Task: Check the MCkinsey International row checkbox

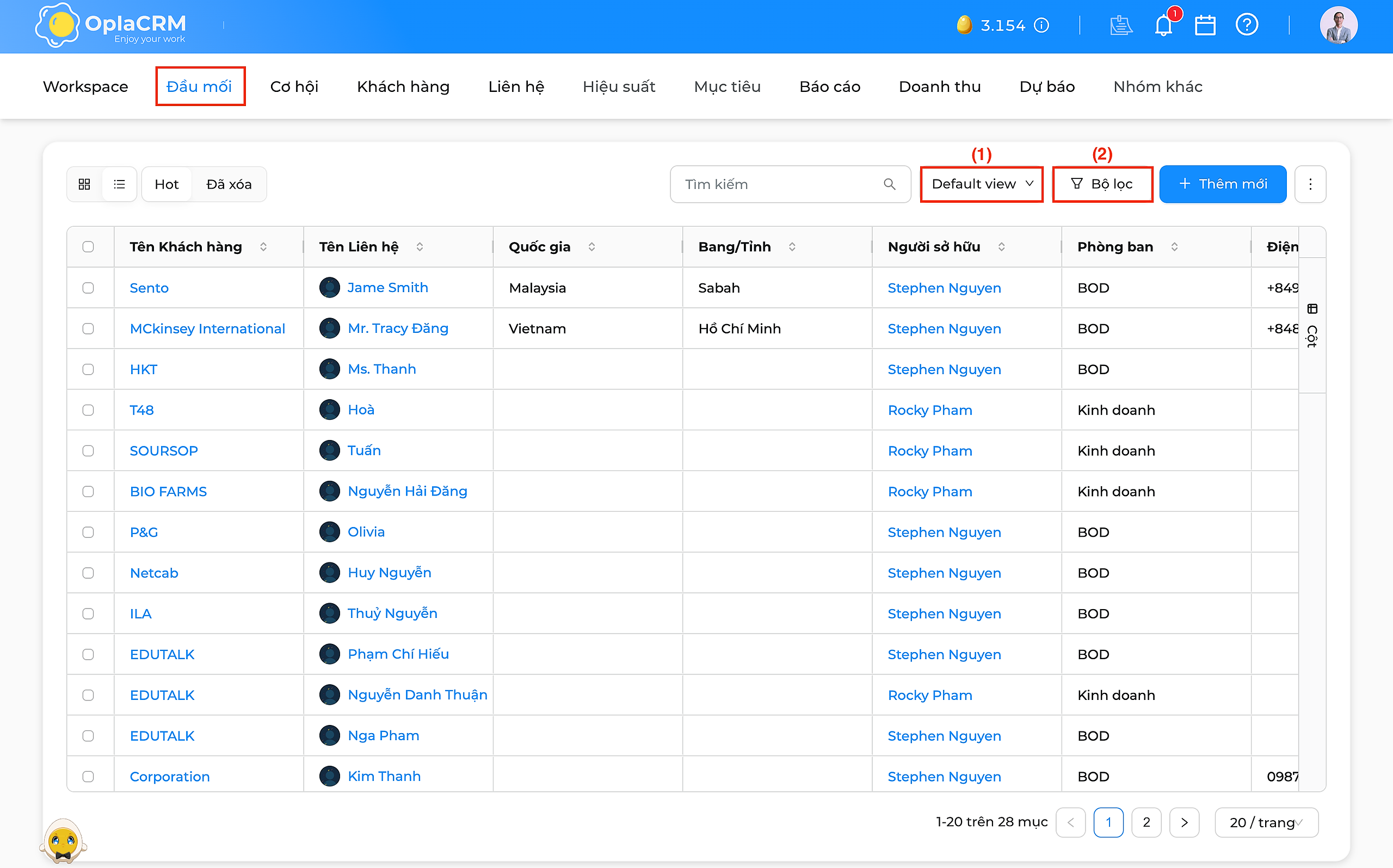Action: [88, 328]
